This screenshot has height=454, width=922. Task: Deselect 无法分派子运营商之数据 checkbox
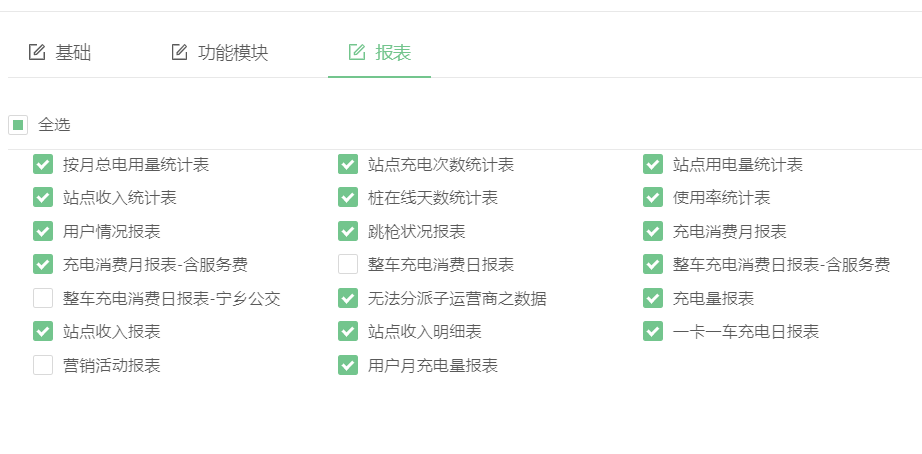(x=348, y=298)
